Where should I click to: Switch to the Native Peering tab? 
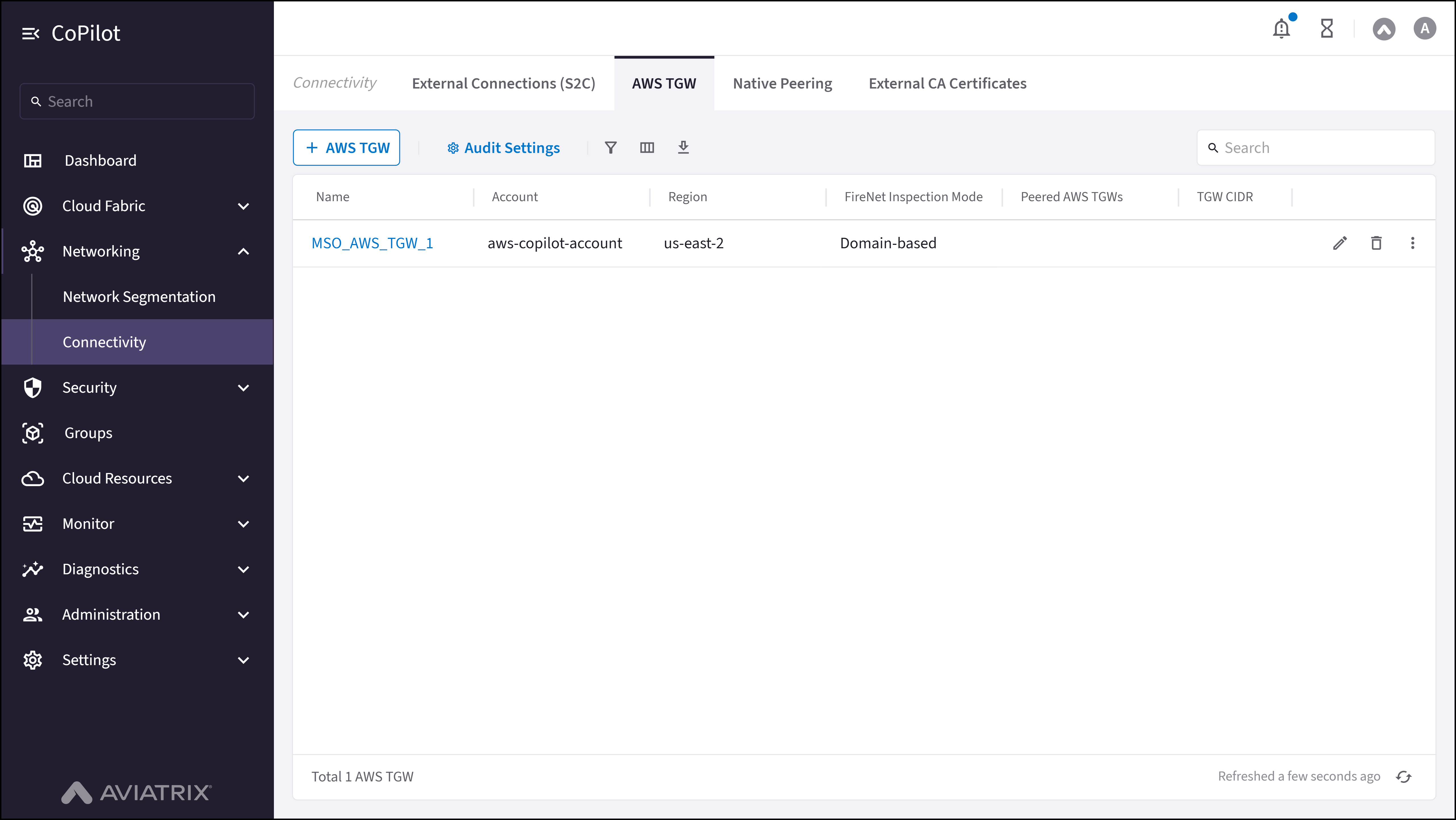point(782,83)
